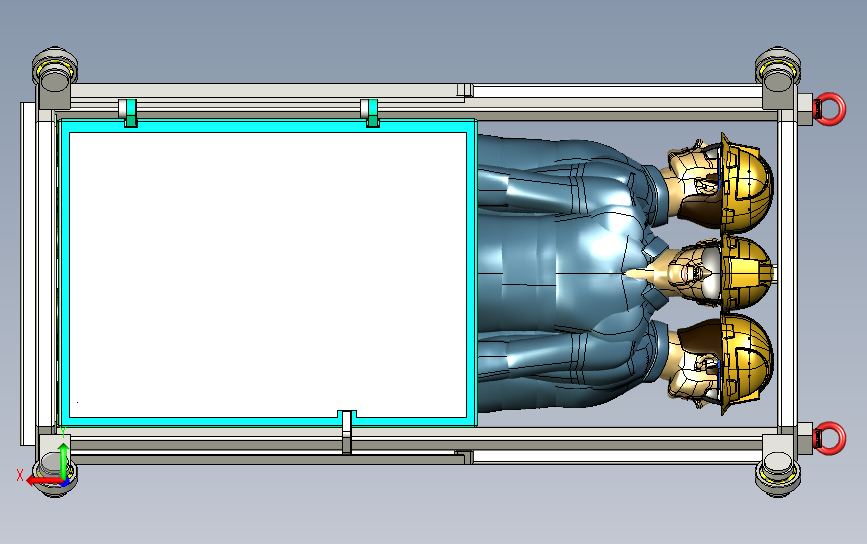
Task: Select the bottom bracket notch under white panel
Action: coord(347,432)
